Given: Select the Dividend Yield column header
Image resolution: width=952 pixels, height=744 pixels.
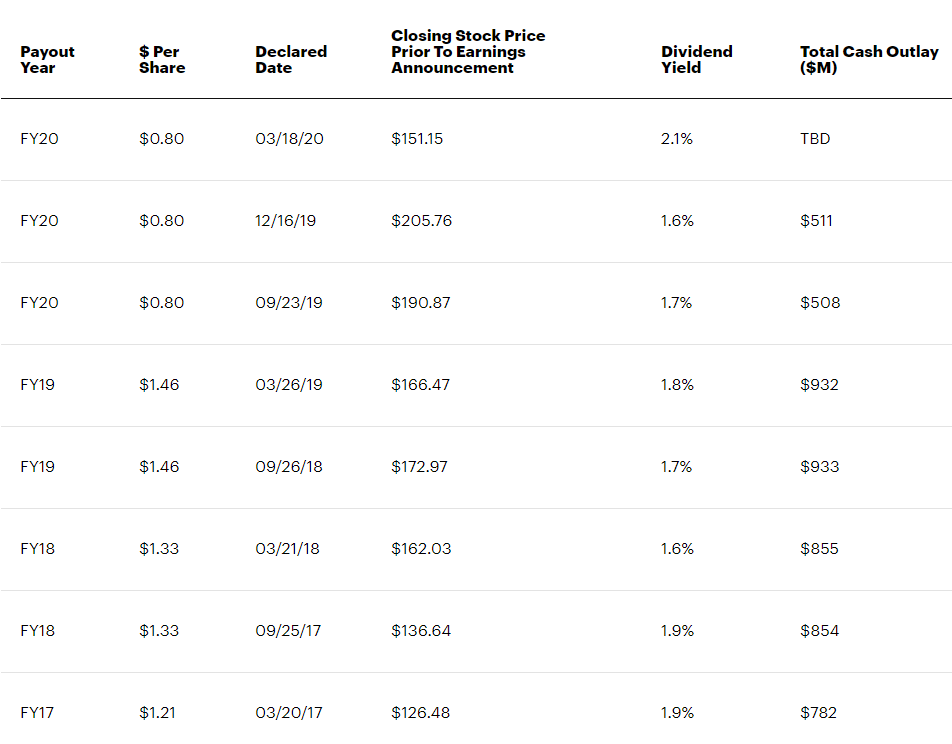Looking at the screenshot, I should click(x=696, y=60).
